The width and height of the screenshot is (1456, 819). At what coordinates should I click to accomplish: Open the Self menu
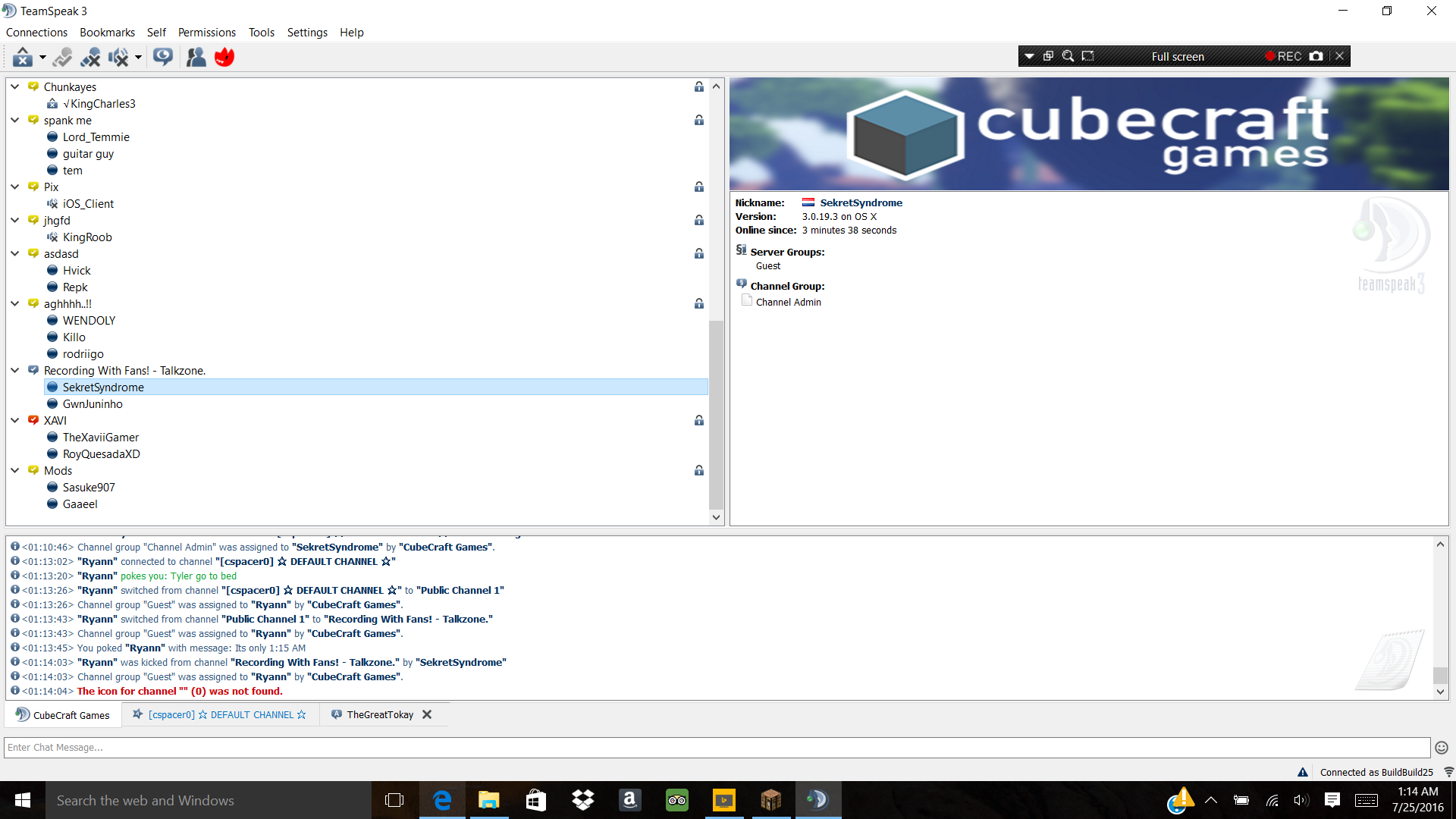156,33
